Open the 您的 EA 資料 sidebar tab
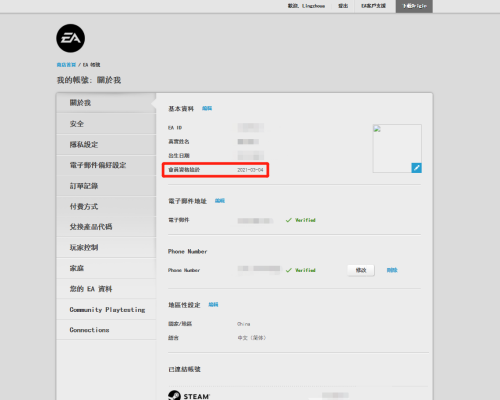The image size is (500, 400). point(106,289)
